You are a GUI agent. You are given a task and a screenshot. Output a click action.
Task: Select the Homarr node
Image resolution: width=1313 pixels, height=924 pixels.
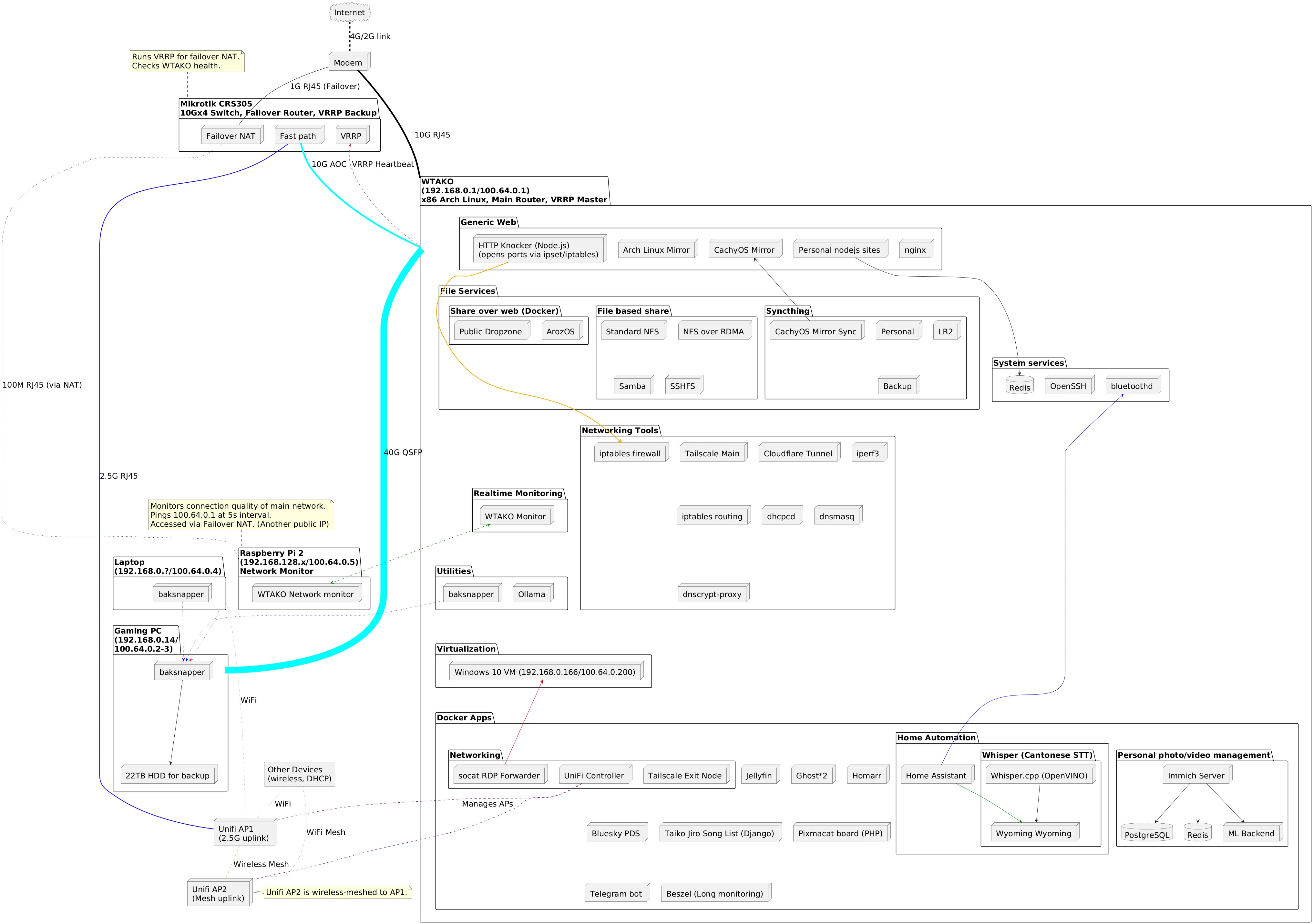click(x=868, y=775)
